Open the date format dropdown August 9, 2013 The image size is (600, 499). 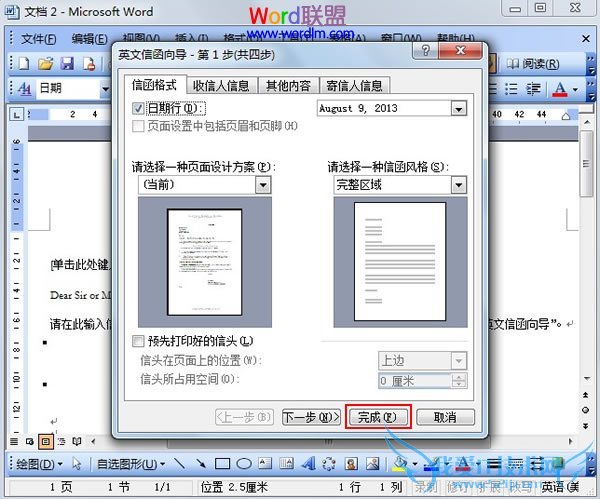point(459,109)
